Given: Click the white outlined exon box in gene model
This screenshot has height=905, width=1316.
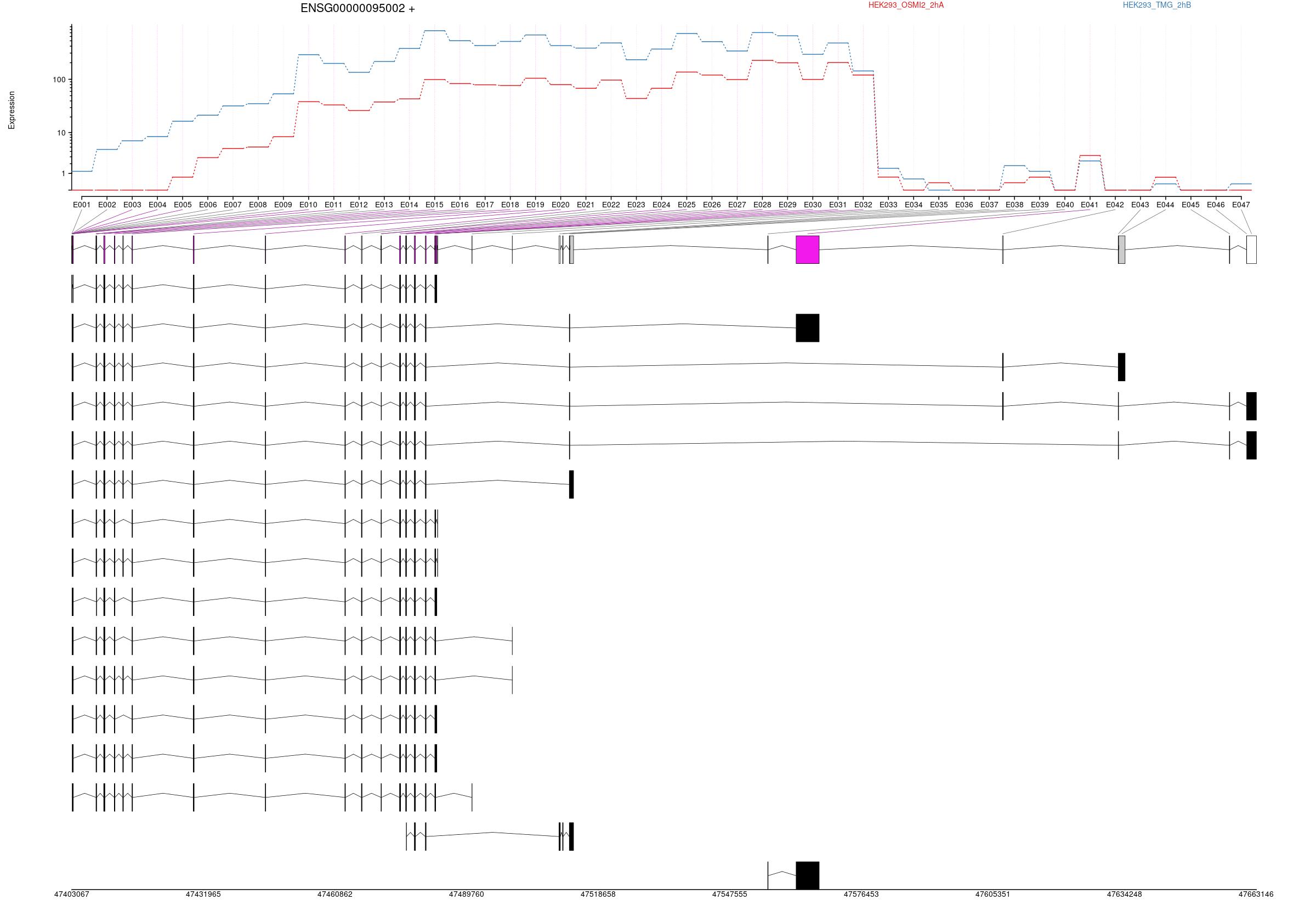Looking at the screenshot, I should [x=1251, y=250].
